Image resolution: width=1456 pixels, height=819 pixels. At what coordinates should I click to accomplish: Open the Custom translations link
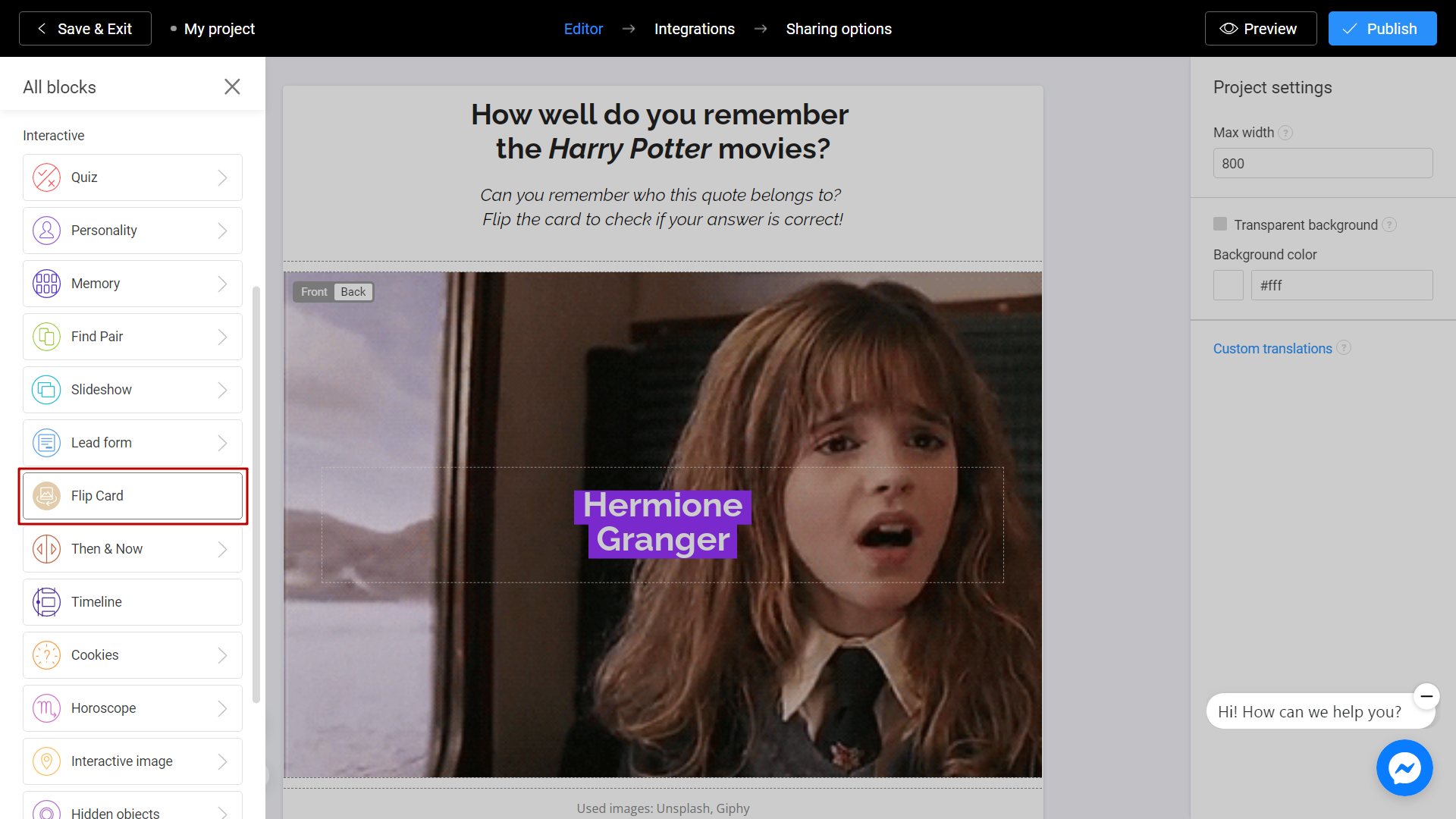point(1272,349)
